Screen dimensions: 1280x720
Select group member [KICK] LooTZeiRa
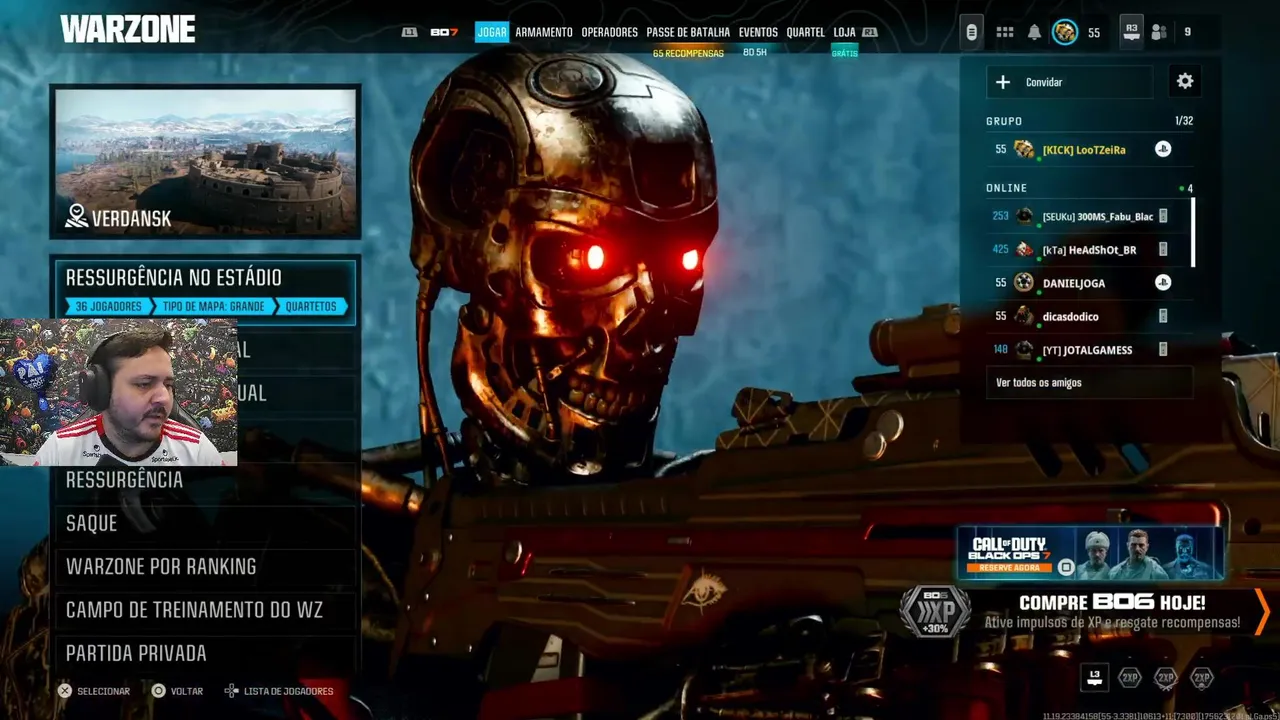(1089, 149)
